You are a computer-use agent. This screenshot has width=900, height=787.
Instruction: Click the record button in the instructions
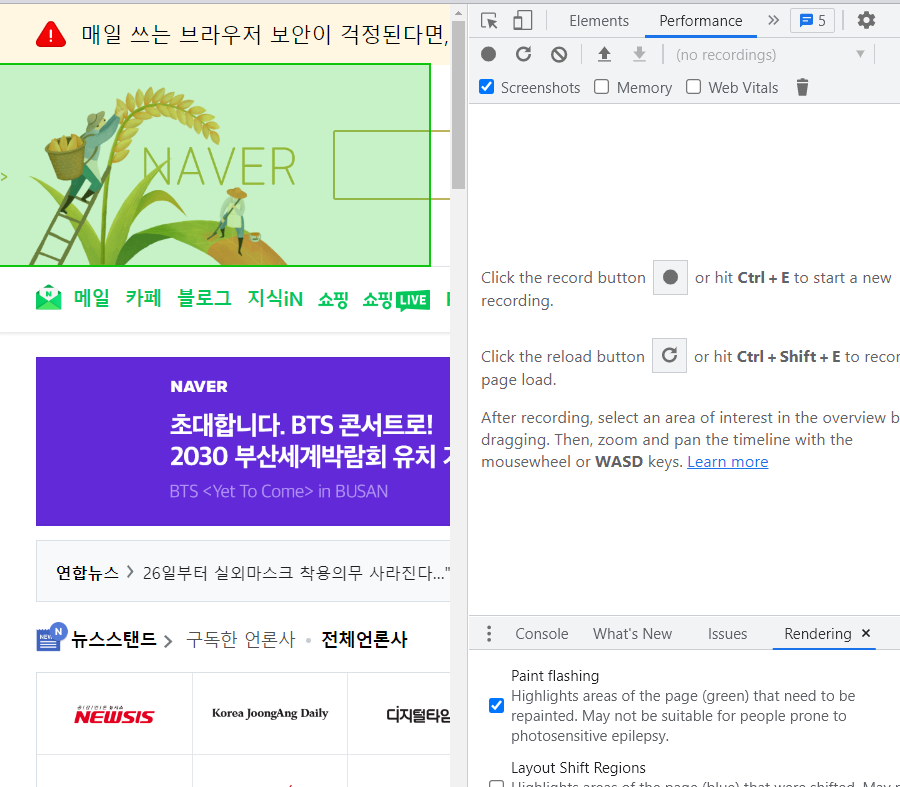(x=670, y=277)
